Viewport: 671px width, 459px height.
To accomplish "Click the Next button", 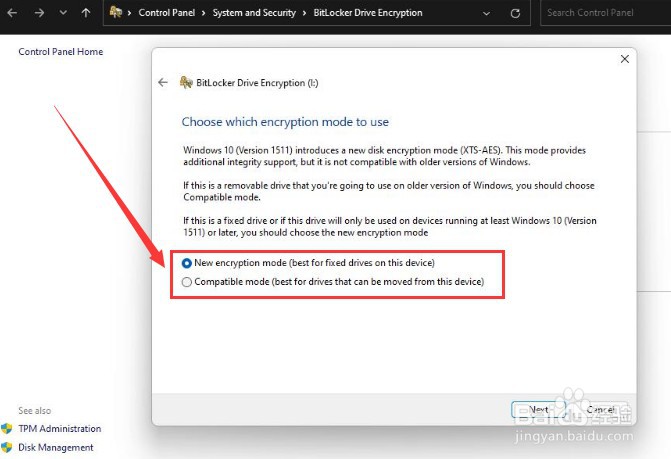I will coord(538,409).
